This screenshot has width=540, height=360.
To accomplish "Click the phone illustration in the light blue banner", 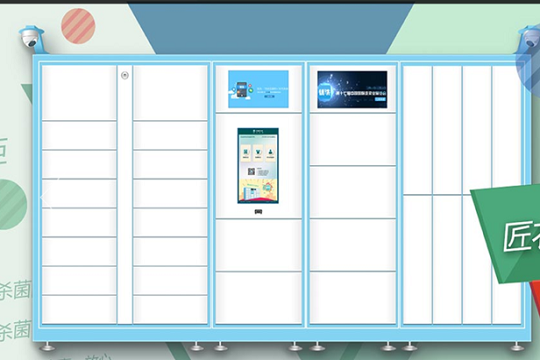I will 242,89.
